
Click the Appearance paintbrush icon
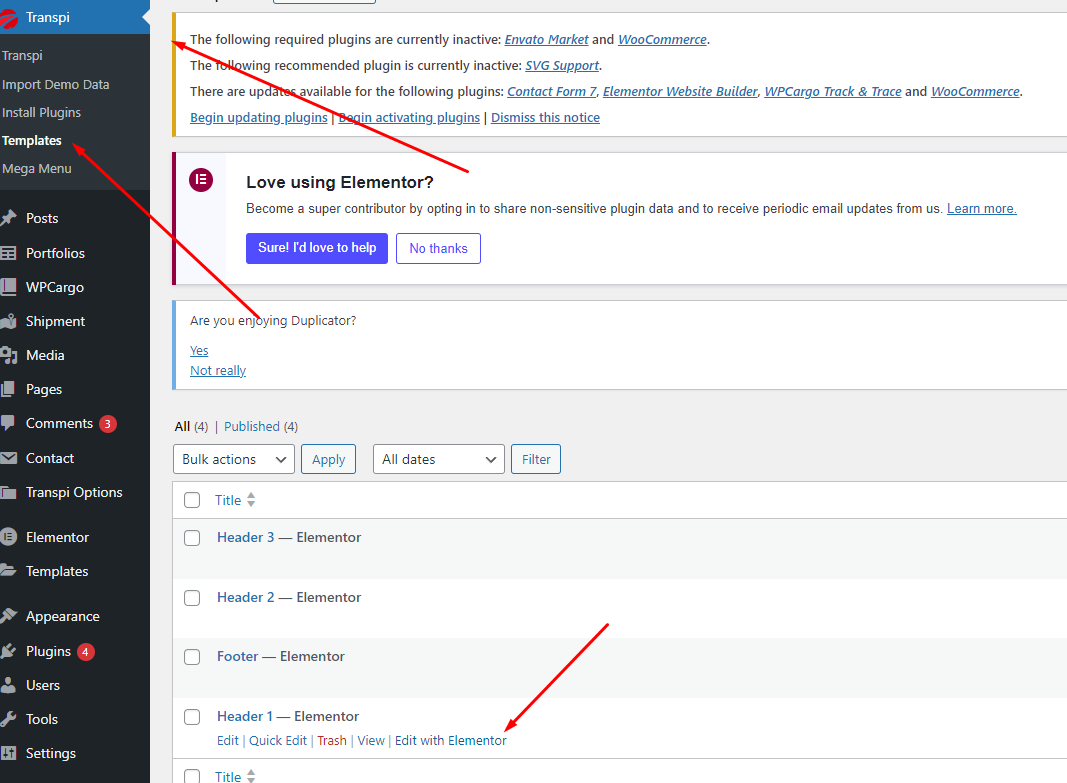[x=8, y=616]
